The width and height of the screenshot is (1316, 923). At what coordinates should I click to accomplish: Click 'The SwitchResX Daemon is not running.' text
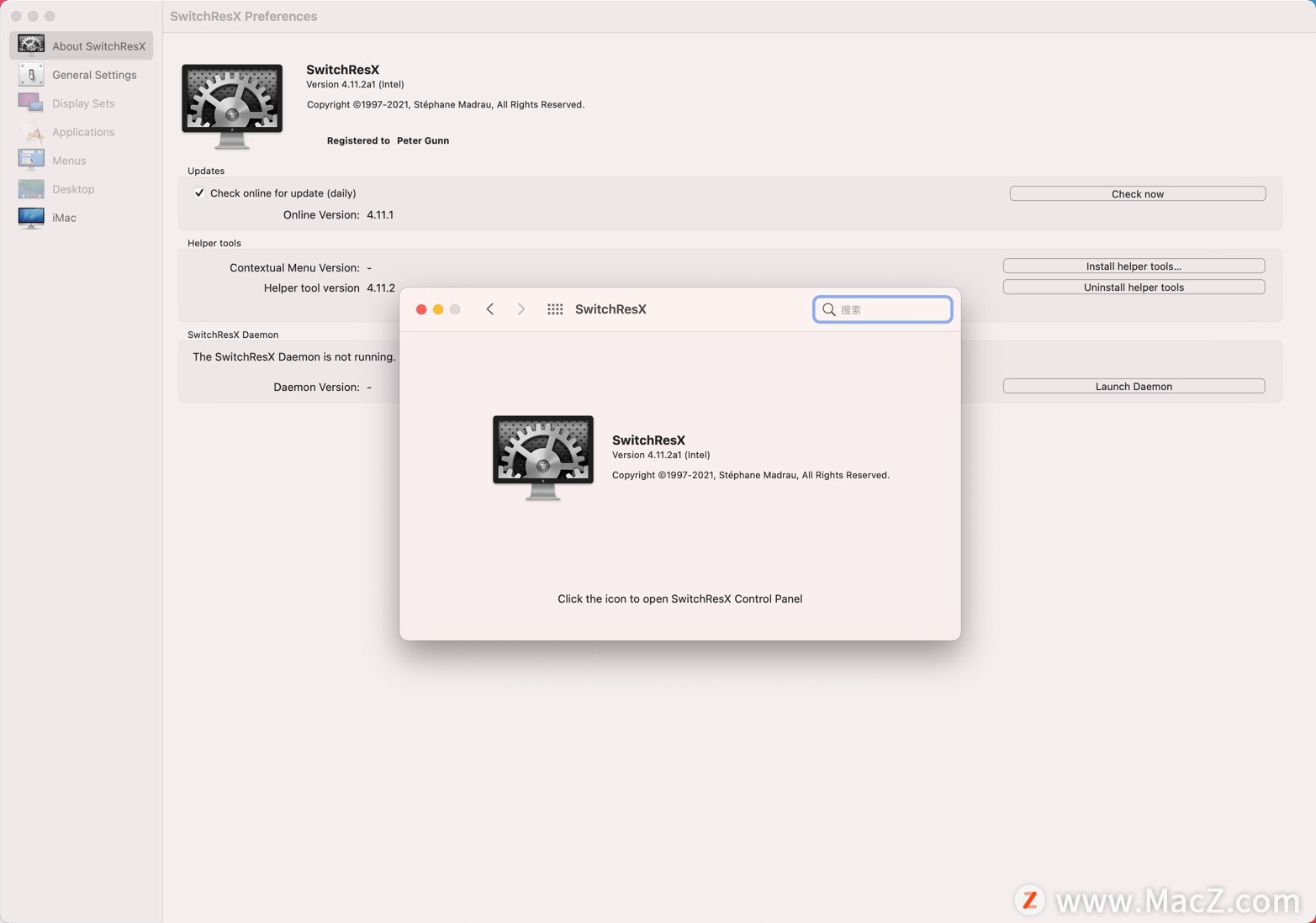pyautogui.click(x=293, y=356)
